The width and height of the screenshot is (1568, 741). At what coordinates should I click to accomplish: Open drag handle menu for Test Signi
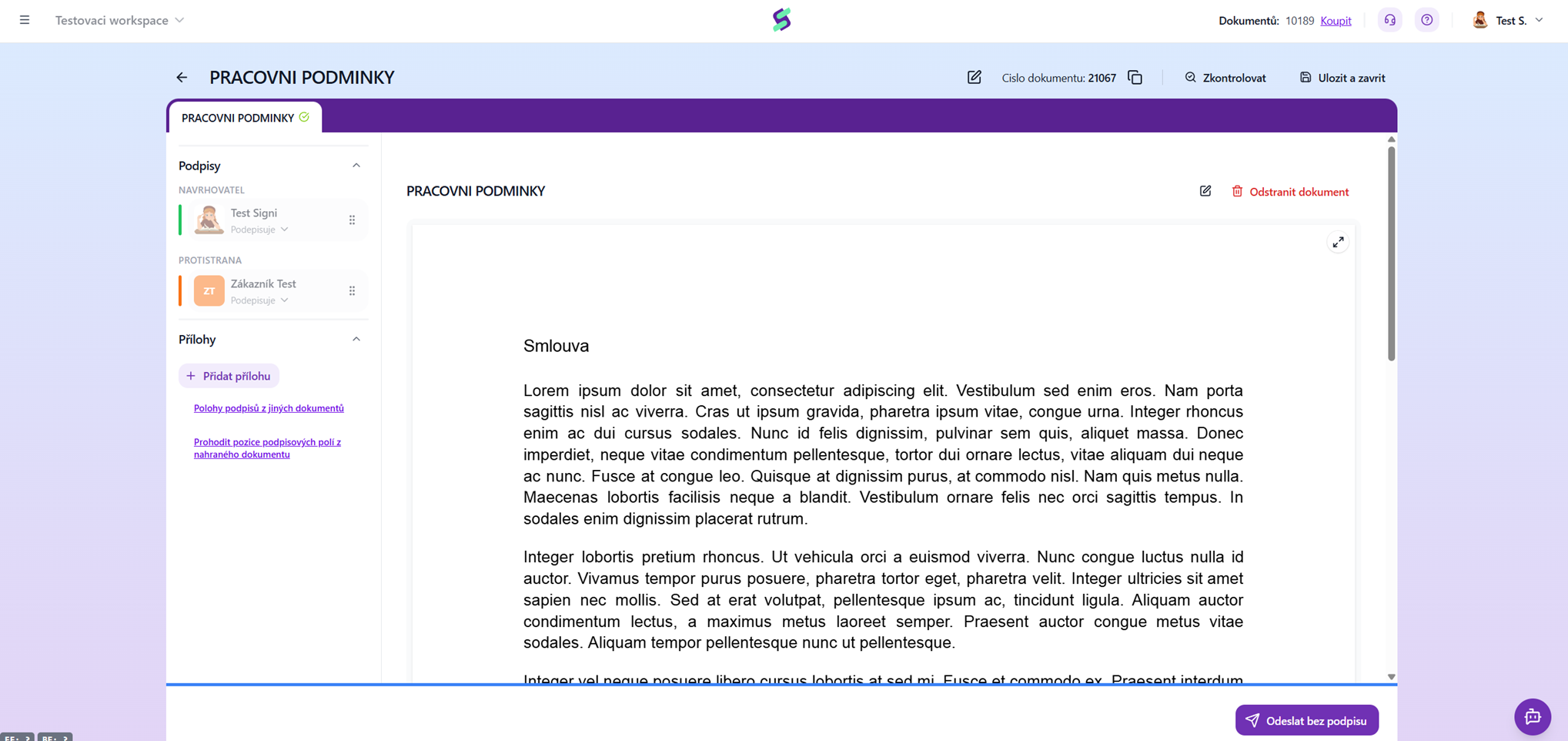(352, 220)
